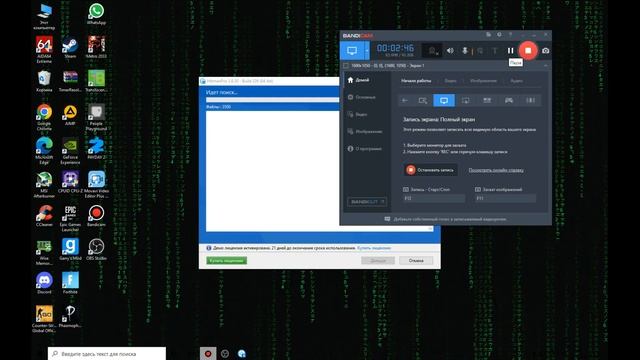This screenshot has width=640, height=360.
Task: Click the Купить лицензию link in info bar
Action: click(x=374, y=248)
